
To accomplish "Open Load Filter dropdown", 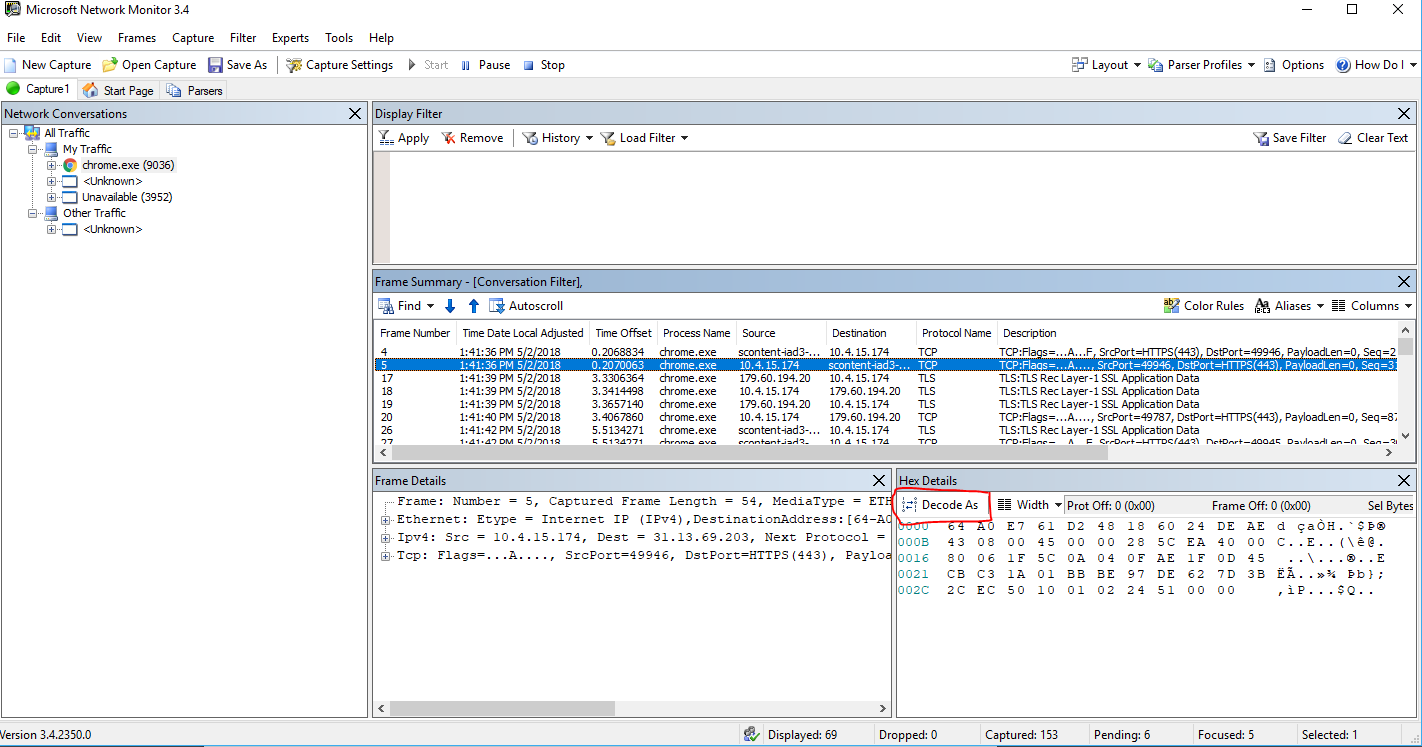I will coord(644,138).
